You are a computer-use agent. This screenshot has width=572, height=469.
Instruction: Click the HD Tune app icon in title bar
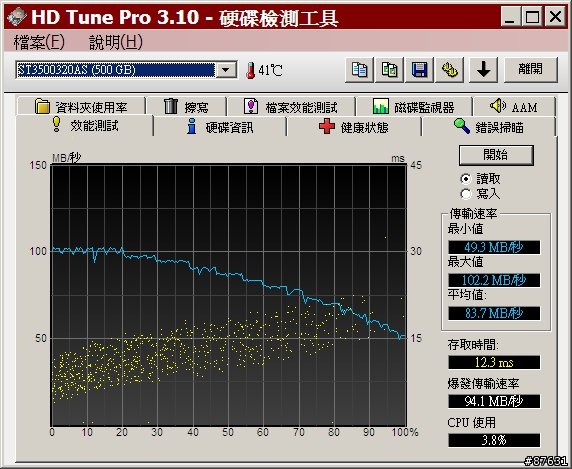click(x=16, y=17)
